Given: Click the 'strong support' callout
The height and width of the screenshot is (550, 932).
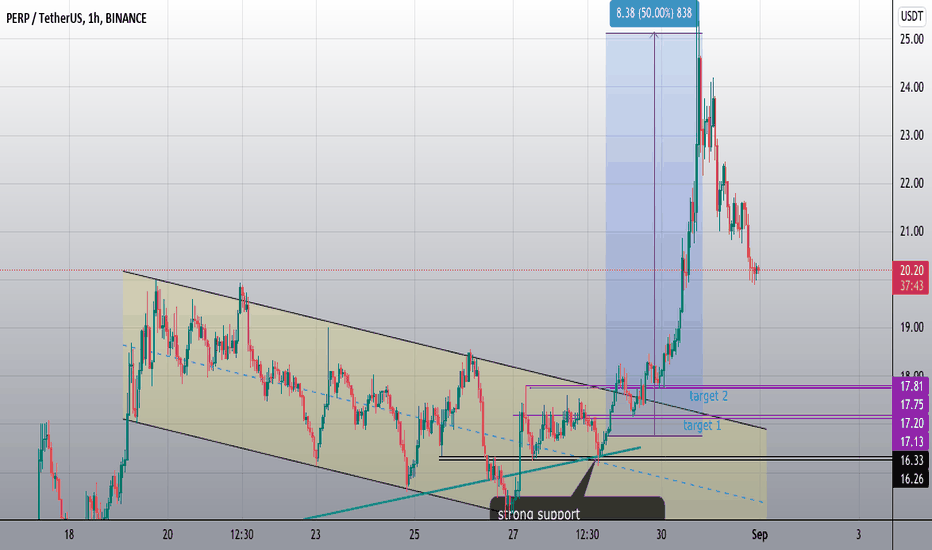Looking at the screenshot, I should click(577, 508).
